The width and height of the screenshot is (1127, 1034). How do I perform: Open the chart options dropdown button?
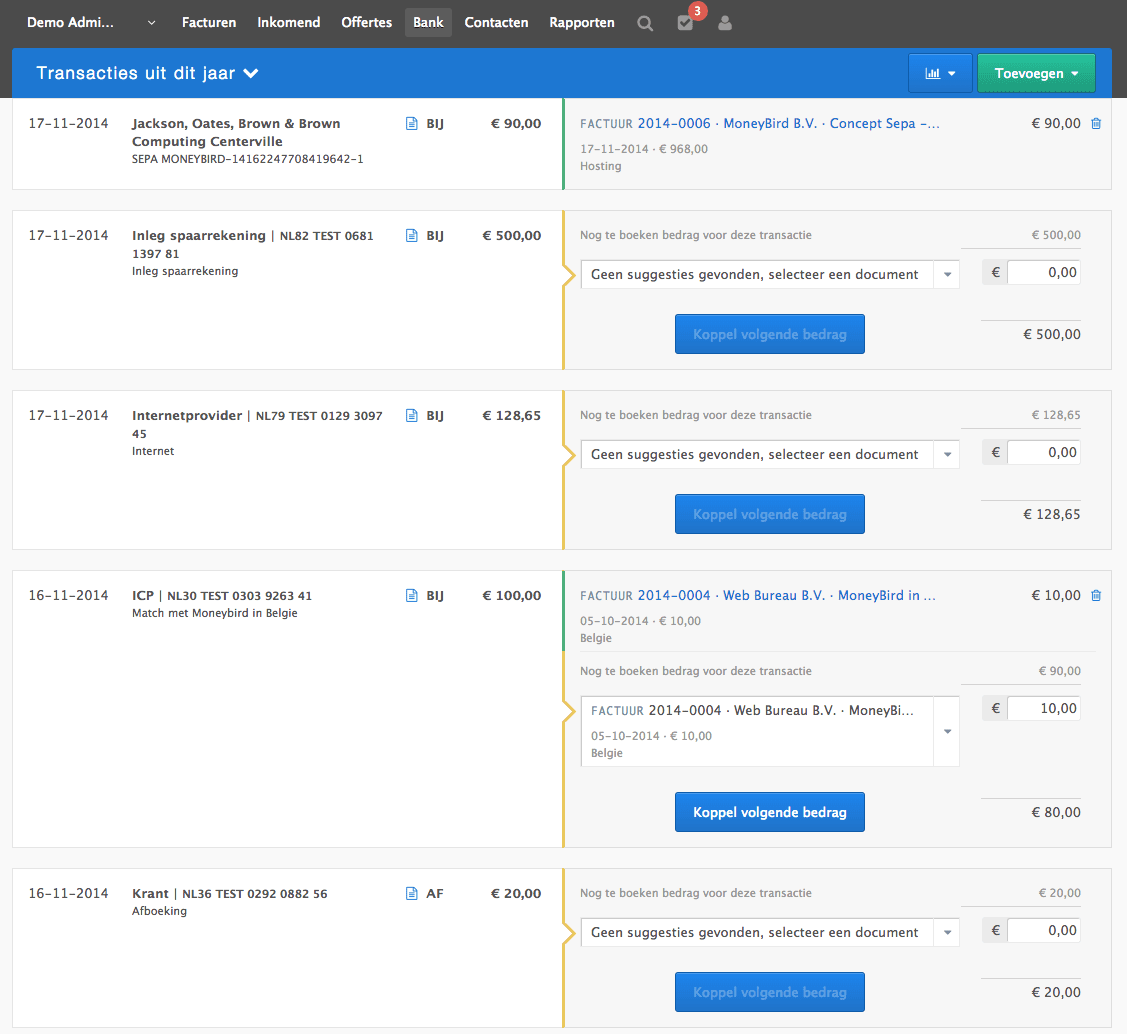click(x=940, y=73)
